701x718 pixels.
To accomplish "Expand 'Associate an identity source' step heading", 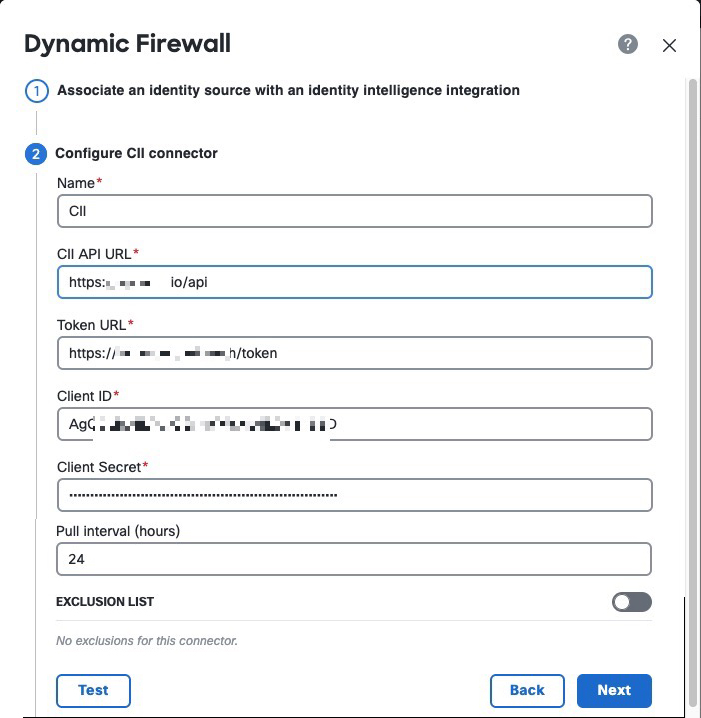I will (x=288, y=90).
